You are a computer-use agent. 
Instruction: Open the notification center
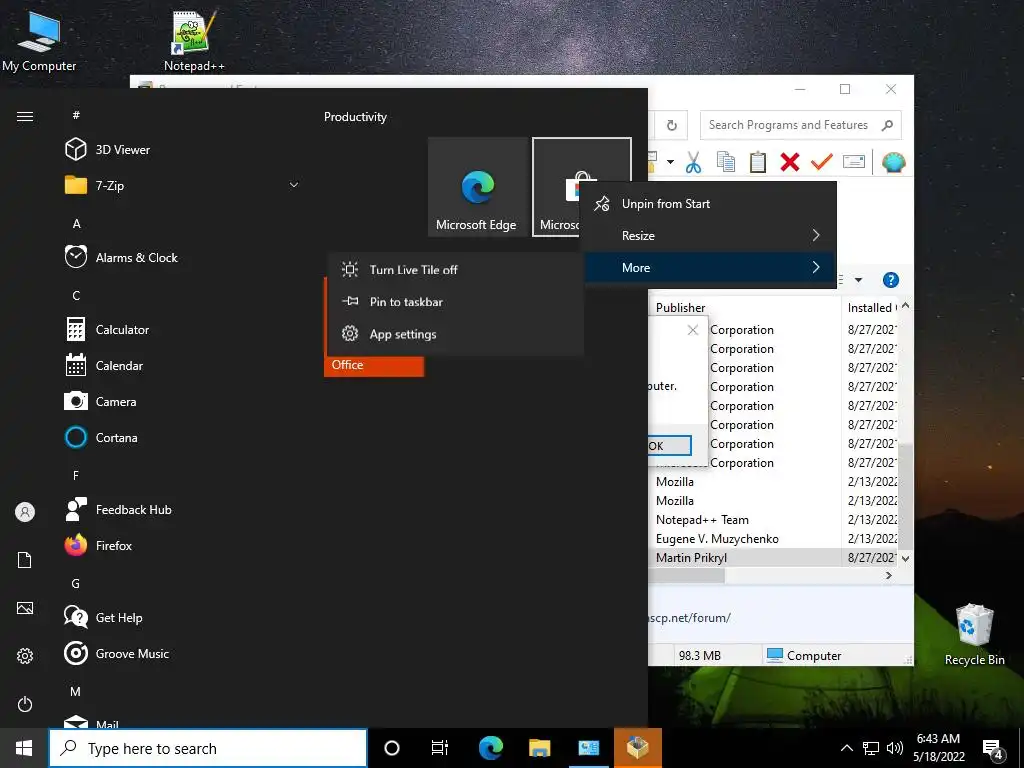[x=993, y=750]
